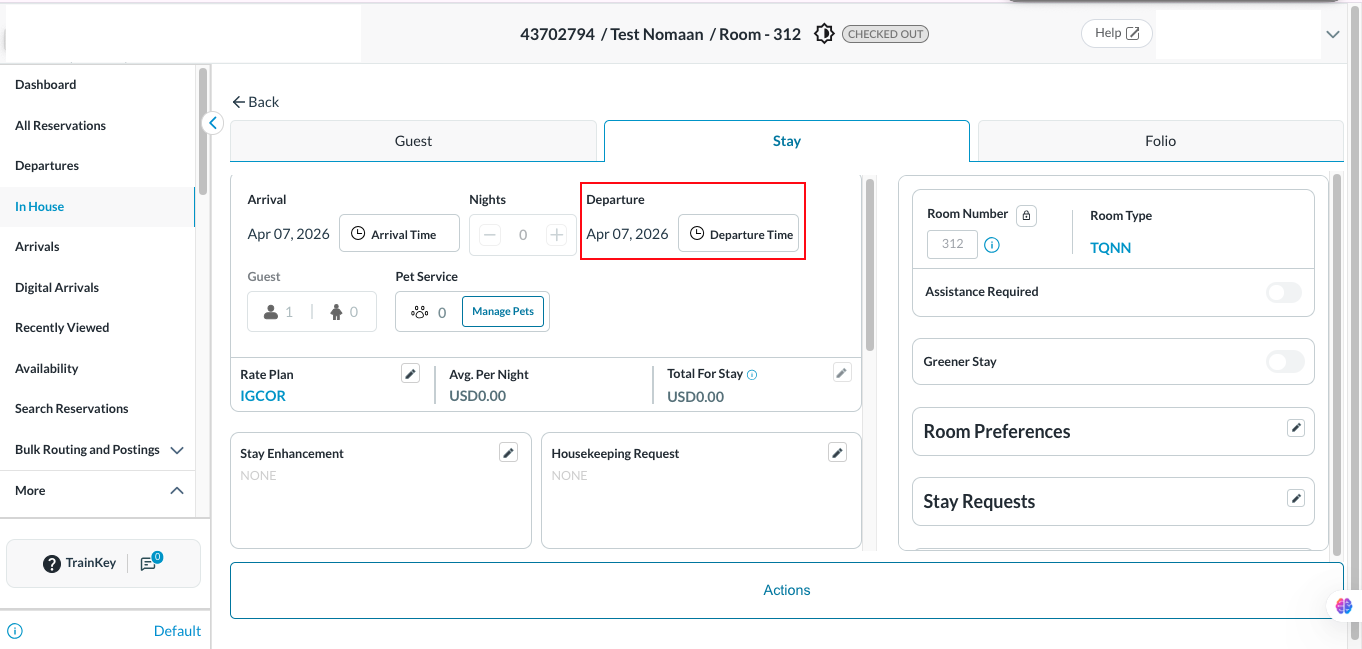1362x649 pixels.
Task: Open the Stay Enhancement edit icon
Action: point(508,453)
